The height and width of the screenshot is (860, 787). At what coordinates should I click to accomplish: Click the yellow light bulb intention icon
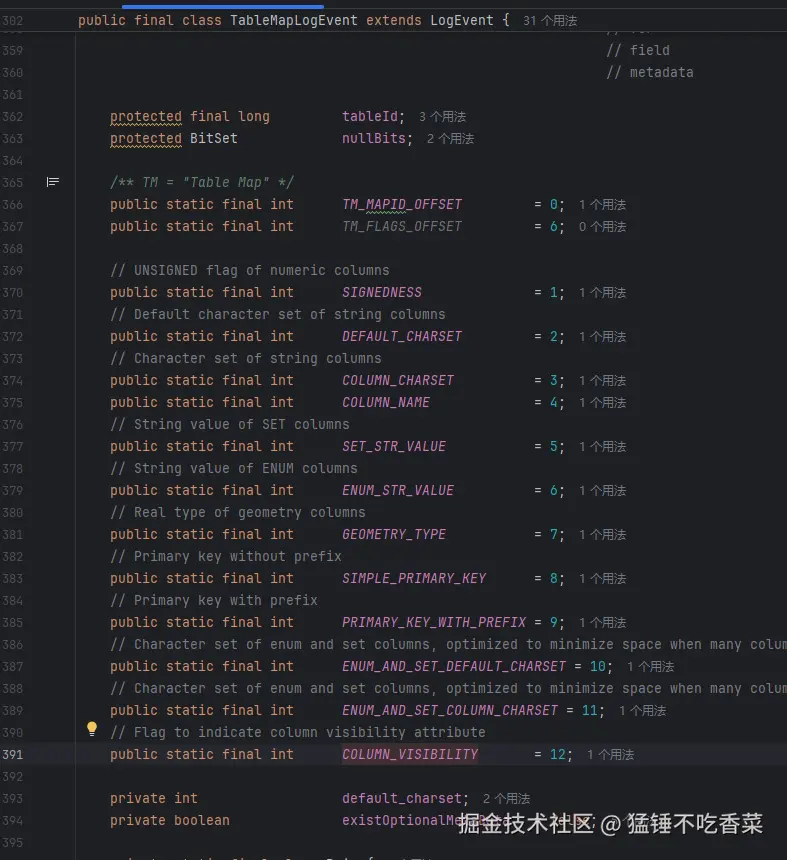[92, 728]
